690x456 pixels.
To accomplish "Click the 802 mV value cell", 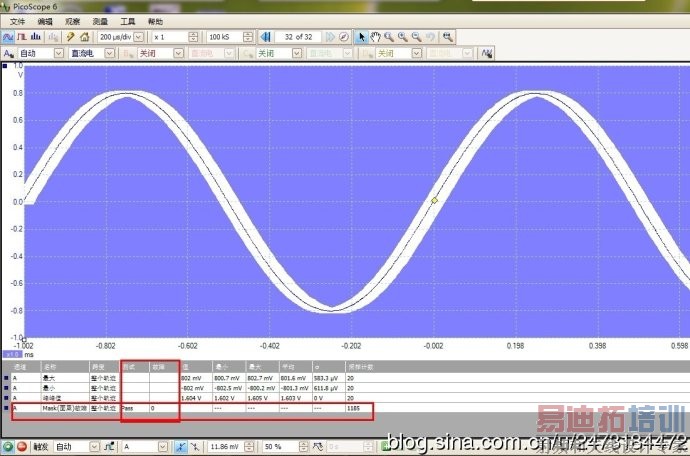I will tap(196, 378).
